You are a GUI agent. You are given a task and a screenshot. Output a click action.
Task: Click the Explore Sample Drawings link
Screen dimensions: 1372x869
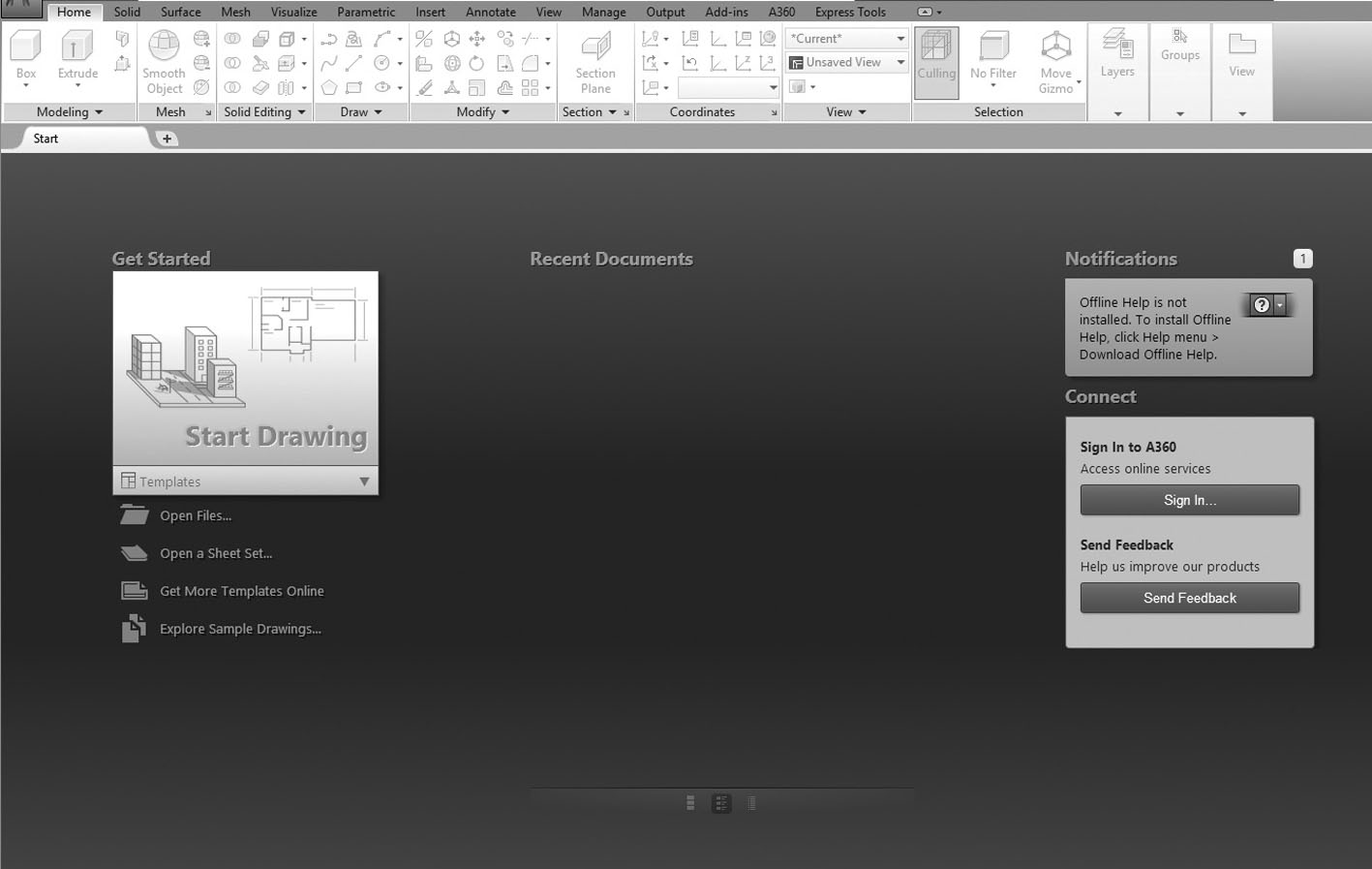pos(240,629)
